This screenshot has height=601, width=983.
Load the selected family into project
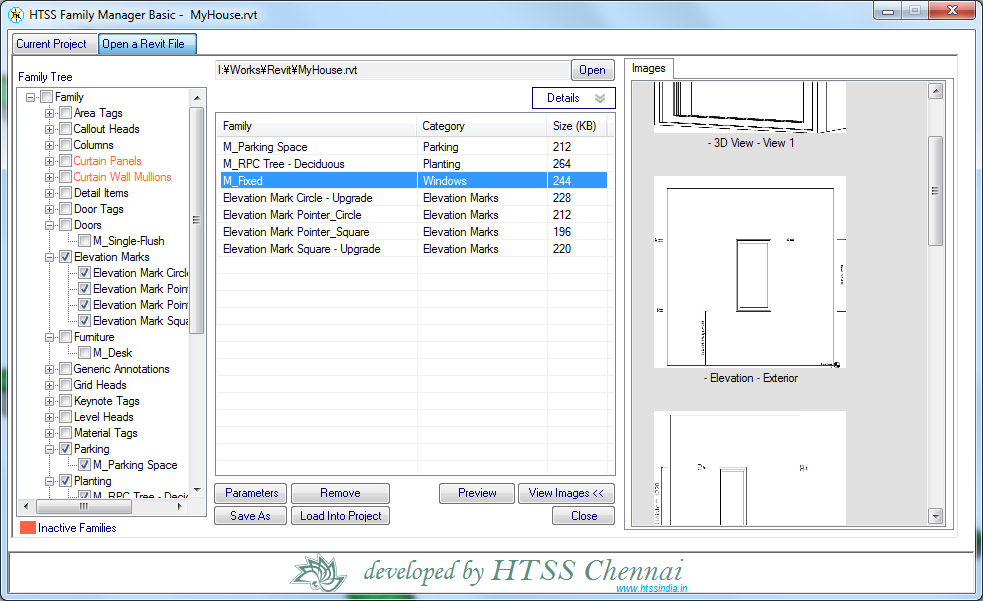tap(340, 515)
